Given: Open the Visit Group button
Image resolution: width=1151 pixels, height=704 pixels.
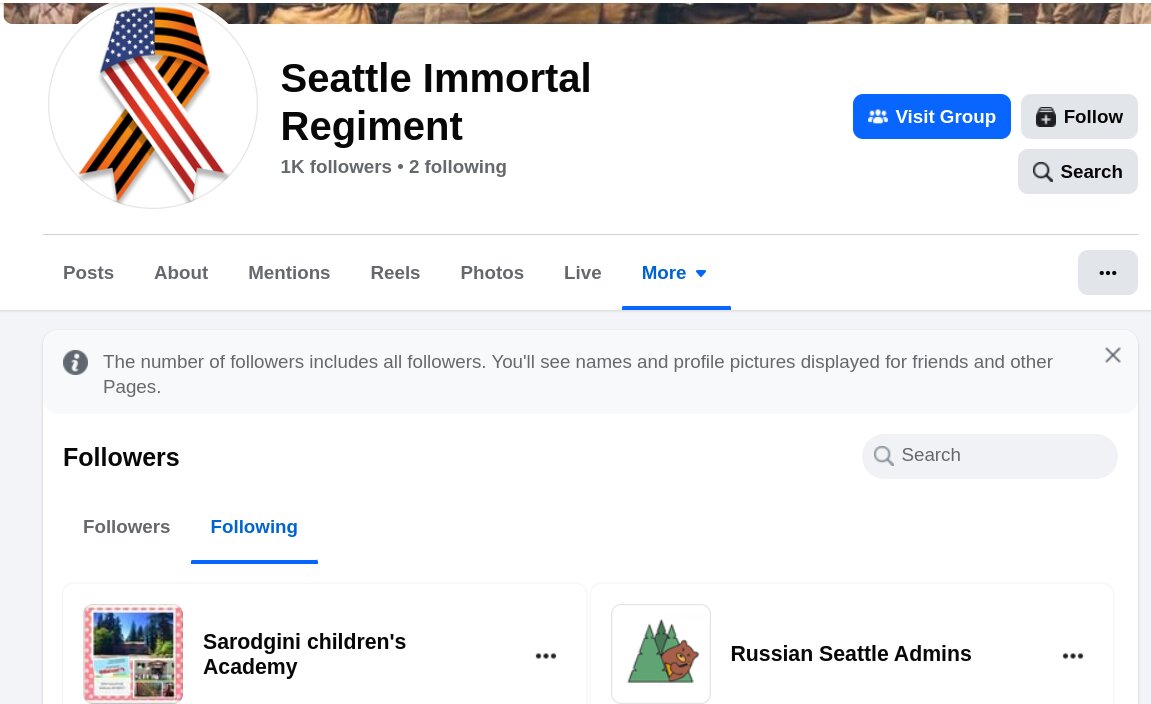Looking at the screenshot, I should click(932, 117).
